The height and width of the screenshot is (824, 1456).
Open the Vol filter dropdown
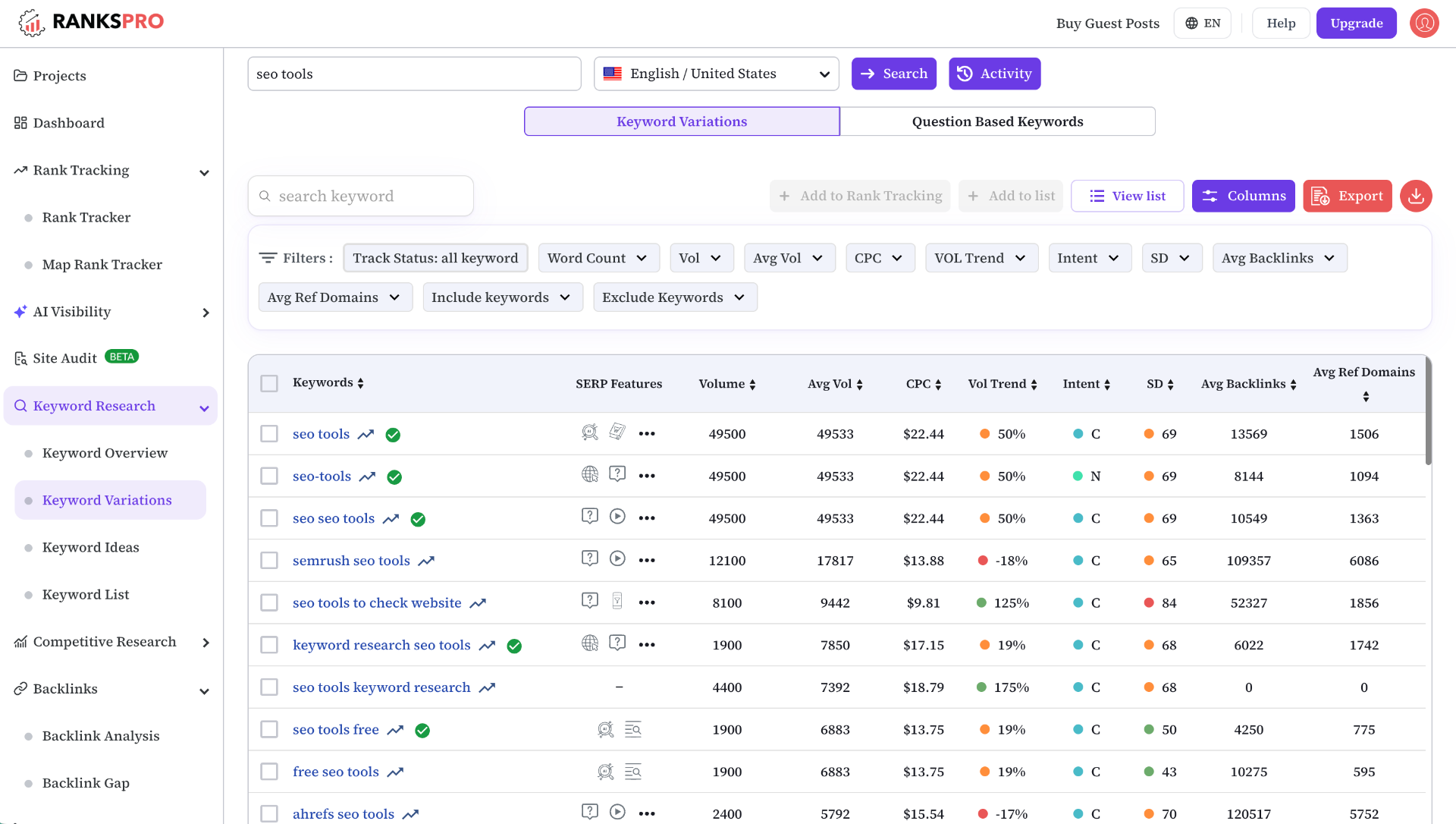coord(701,258)
